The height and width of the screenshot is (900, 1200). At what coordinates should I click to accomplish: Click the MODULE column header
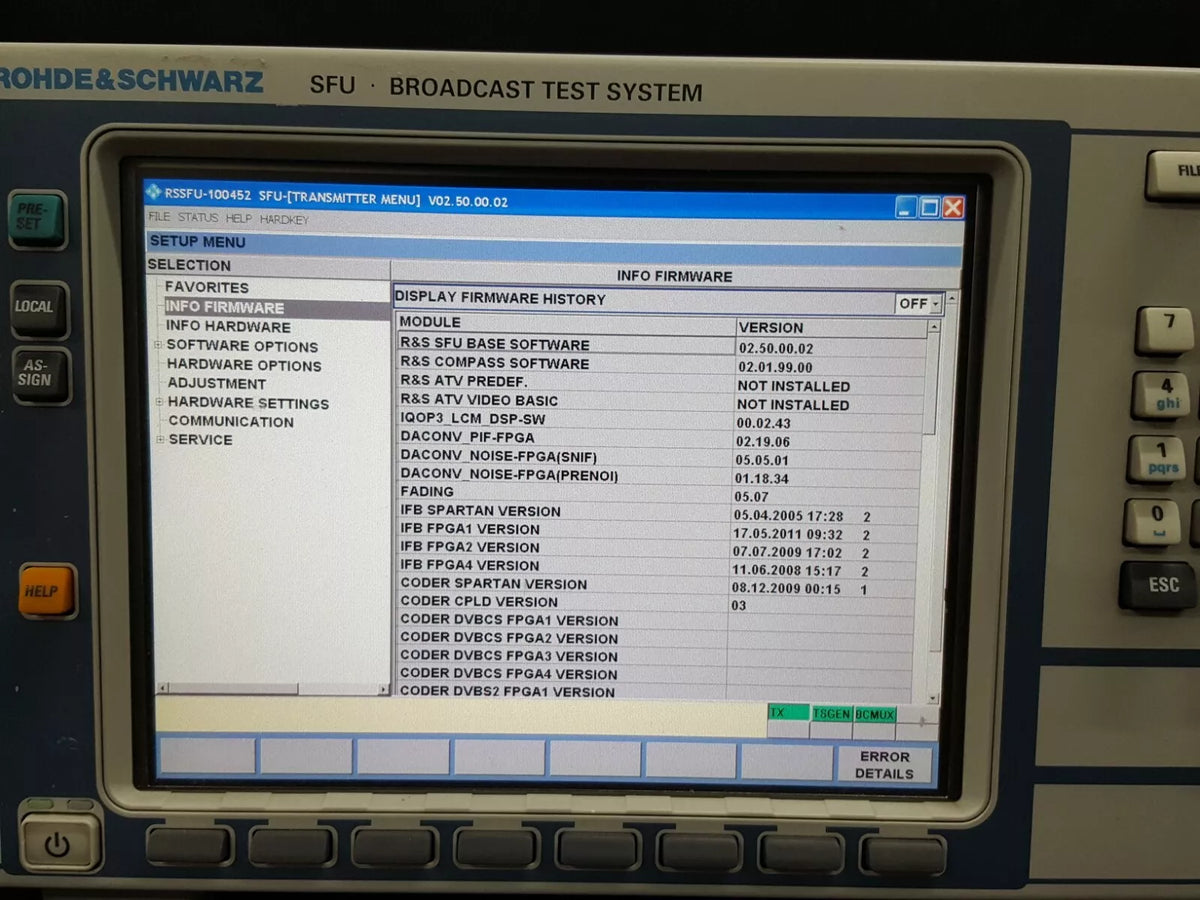(x=565, y=323)
